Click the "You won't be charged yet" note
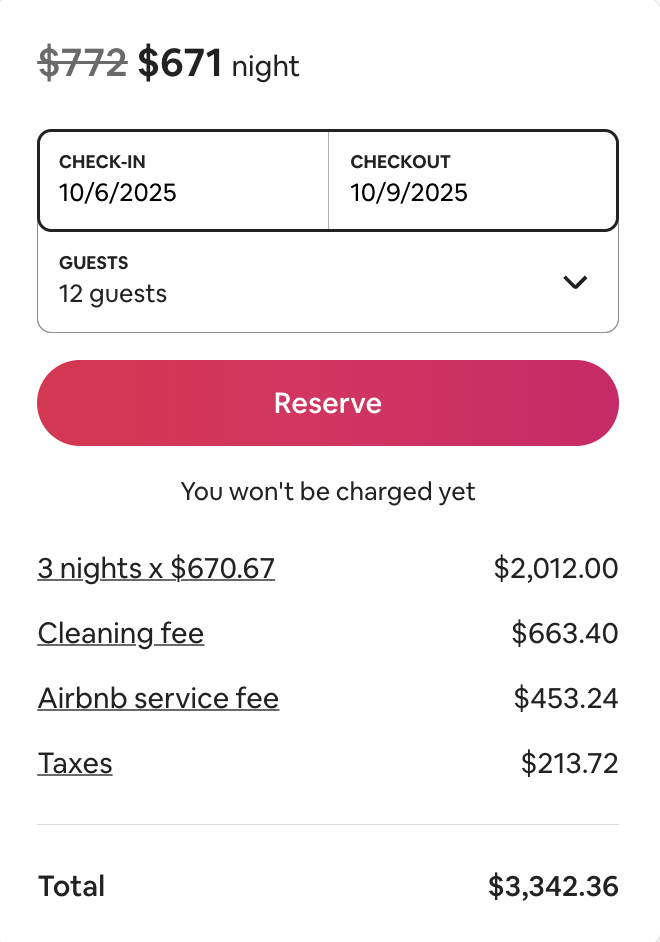This screenshot has width=660, height=942. [x=328, y=491]
